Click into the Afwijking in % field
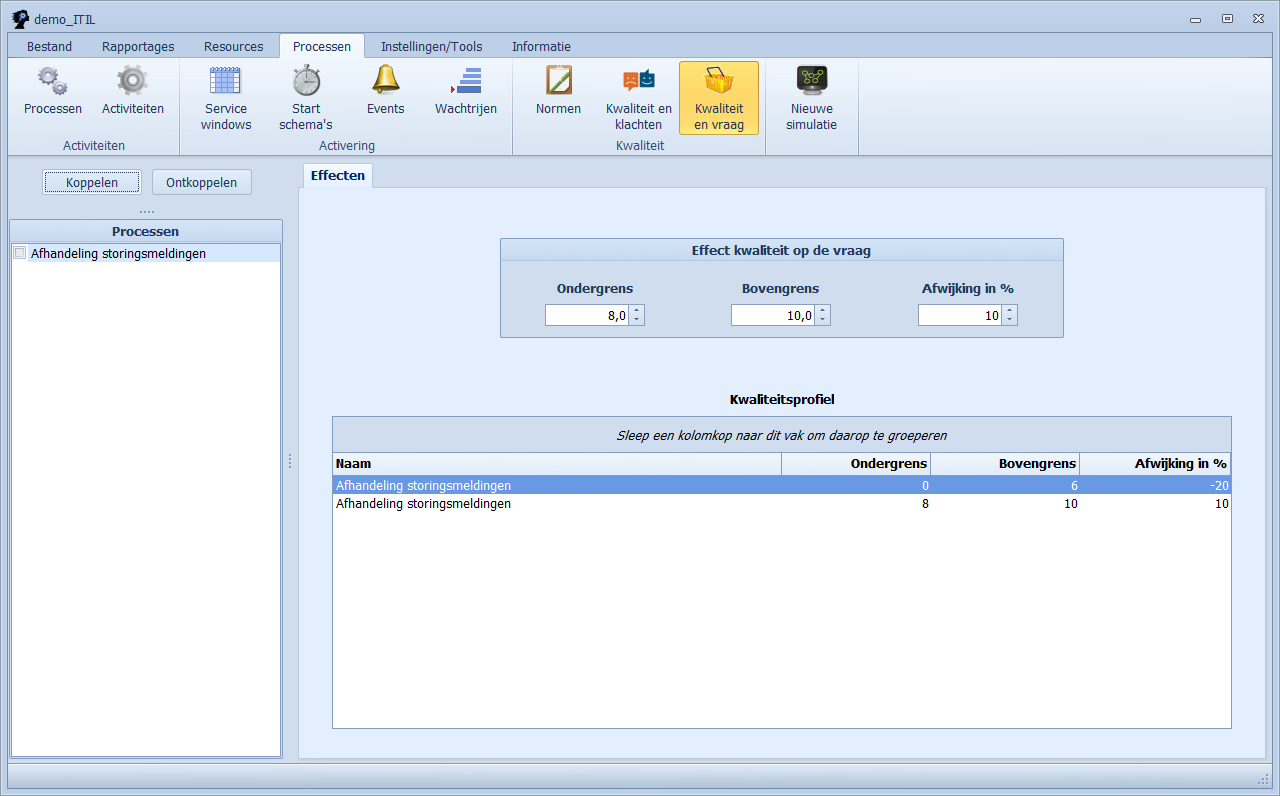The height and width of the screenshot is (796, 1280). tap(960, 315)
